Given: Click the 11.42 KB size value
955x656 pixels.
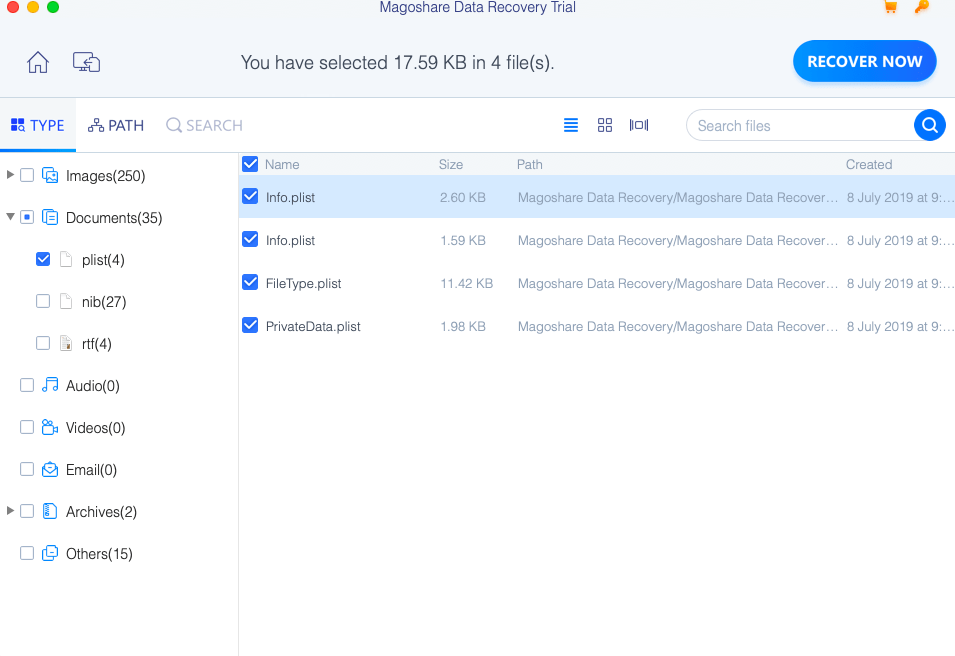Looking at the screenshot, I should coord(467,283).
